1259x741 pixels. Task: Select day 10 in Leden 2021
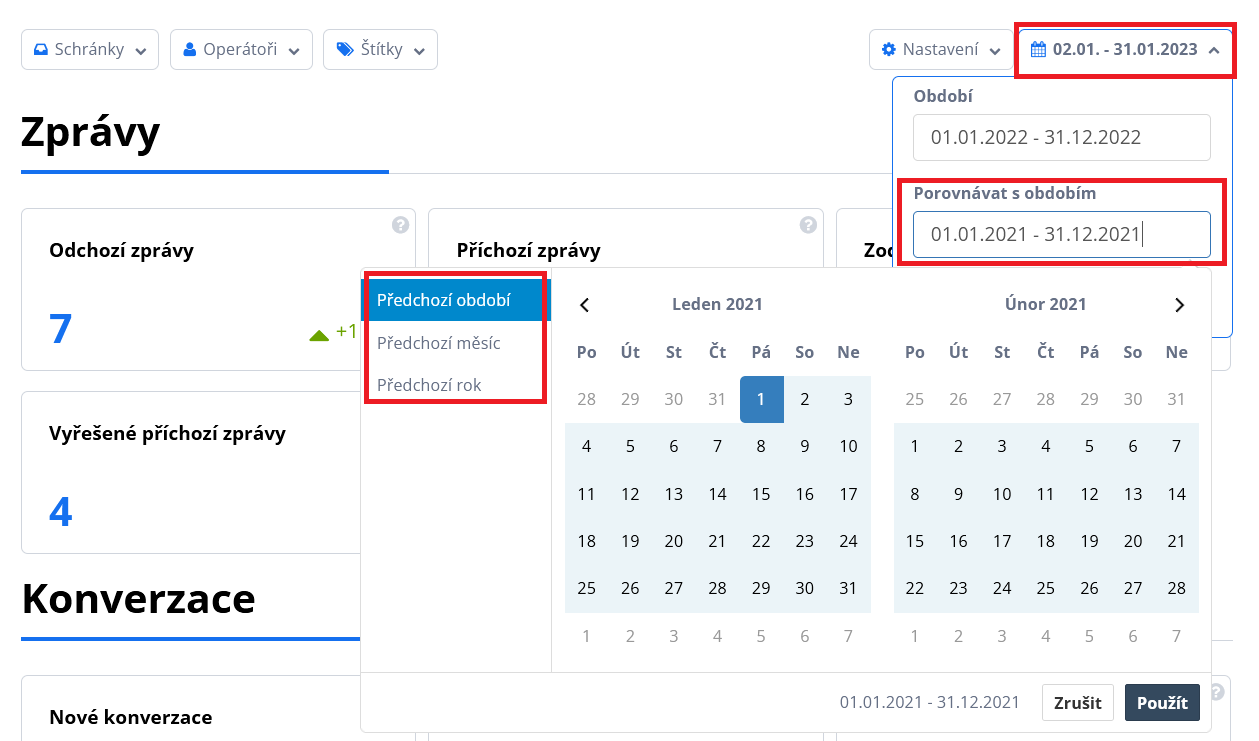click(x=849, y=446)
